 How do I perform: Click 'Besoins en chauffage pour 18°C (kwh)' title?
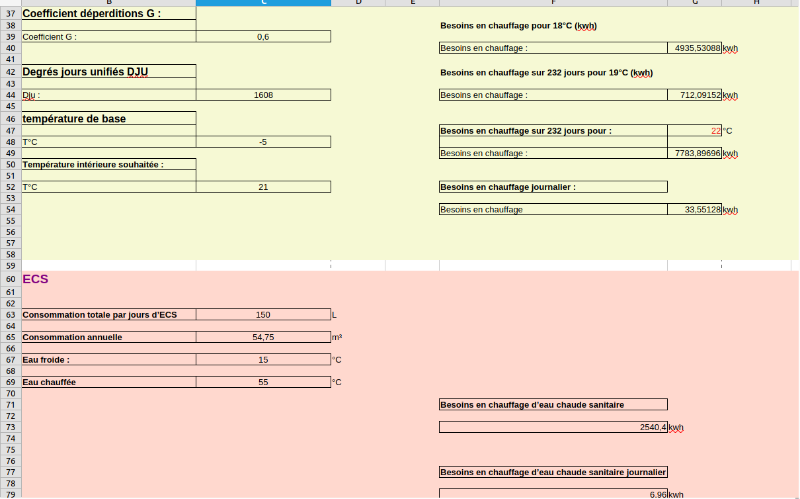pyautogui.click(x=518, y=26)
